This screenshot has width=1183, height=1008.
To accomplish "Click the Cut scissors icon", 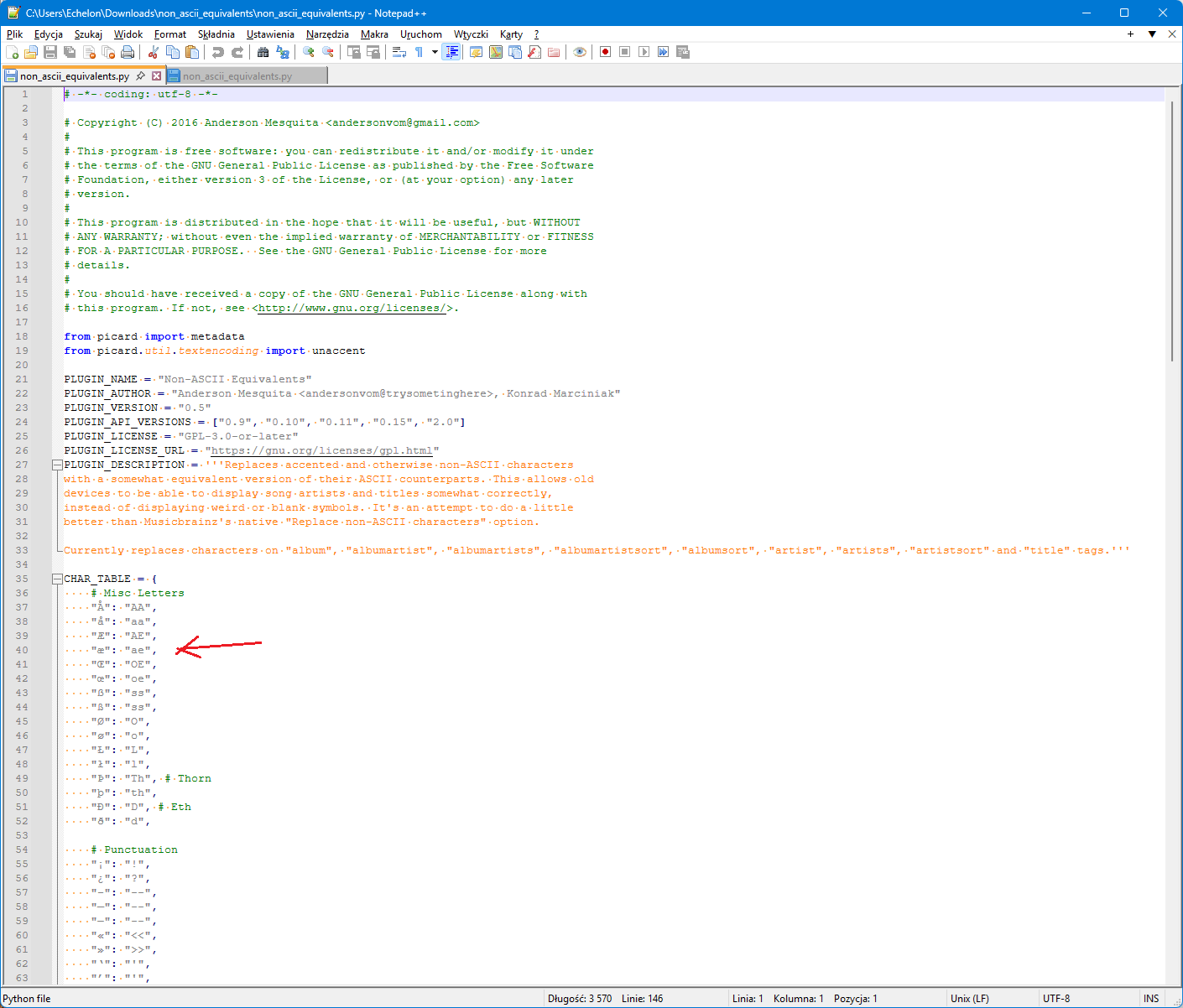I will point(154,52).
